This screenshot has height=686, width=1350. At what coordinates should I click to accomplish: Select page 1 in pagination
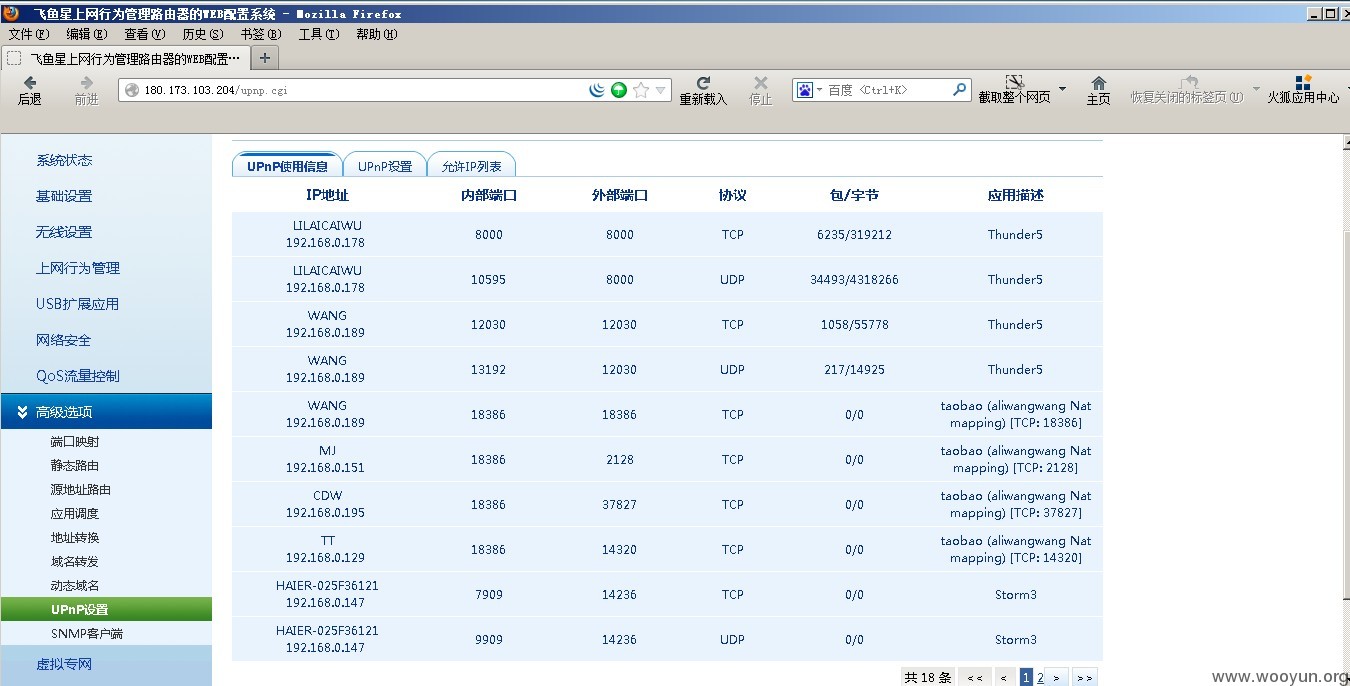pos(1026,677)
